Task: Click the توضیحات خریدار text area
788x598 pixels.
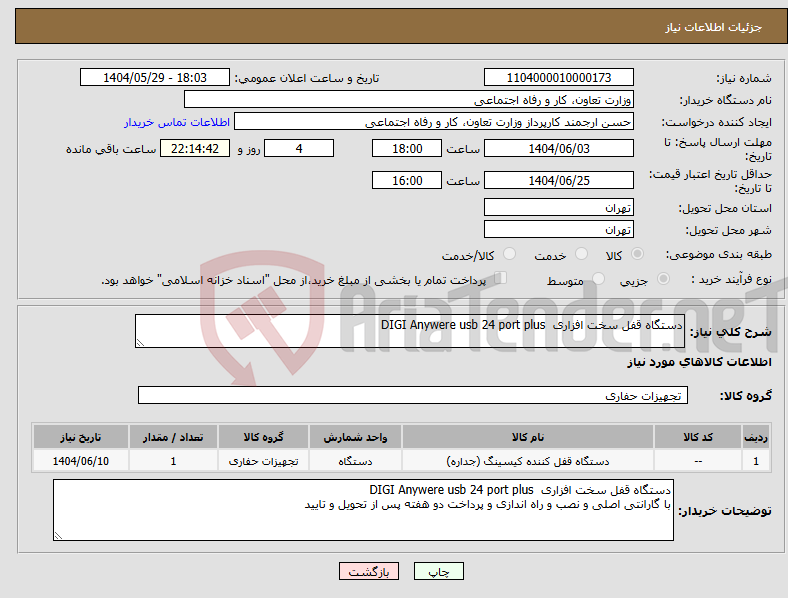Action: point(363,510)
